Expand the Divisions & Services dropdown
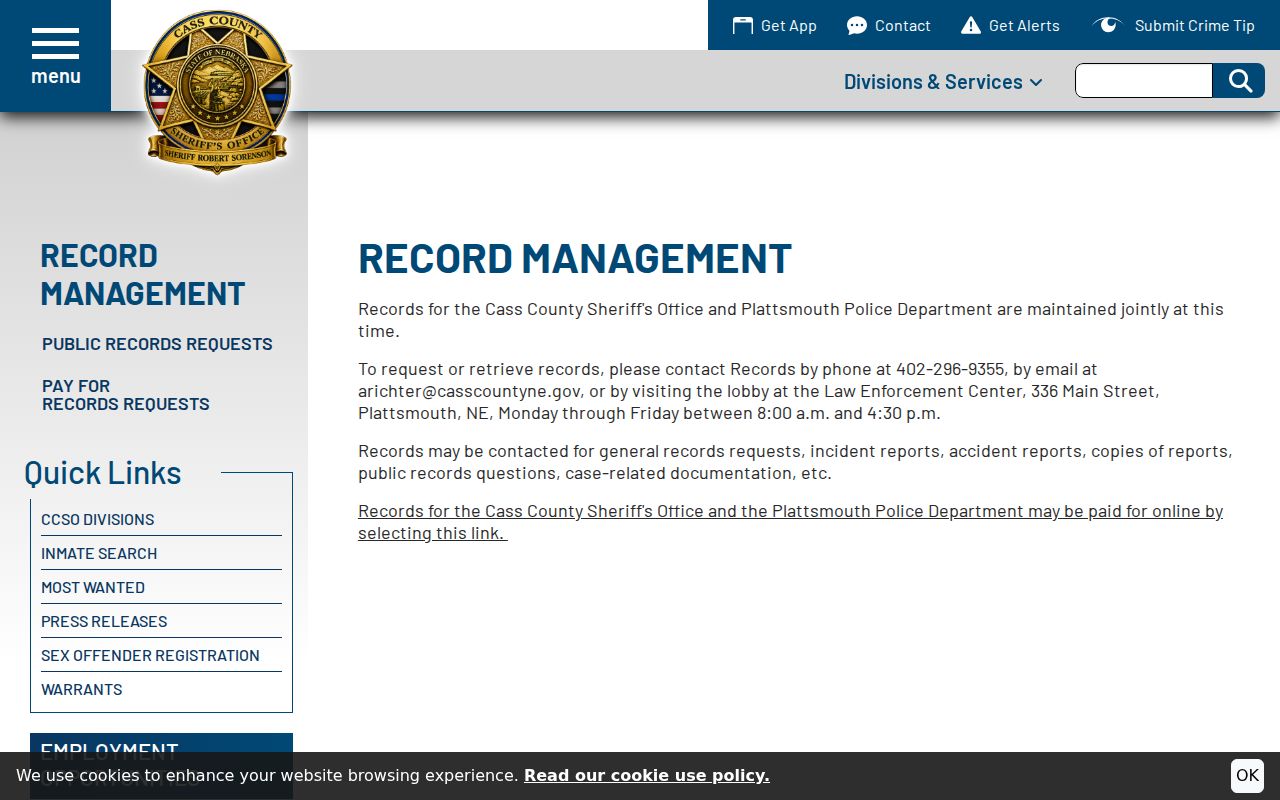This screenshot has height=800, width=1280. click(943, 82)
